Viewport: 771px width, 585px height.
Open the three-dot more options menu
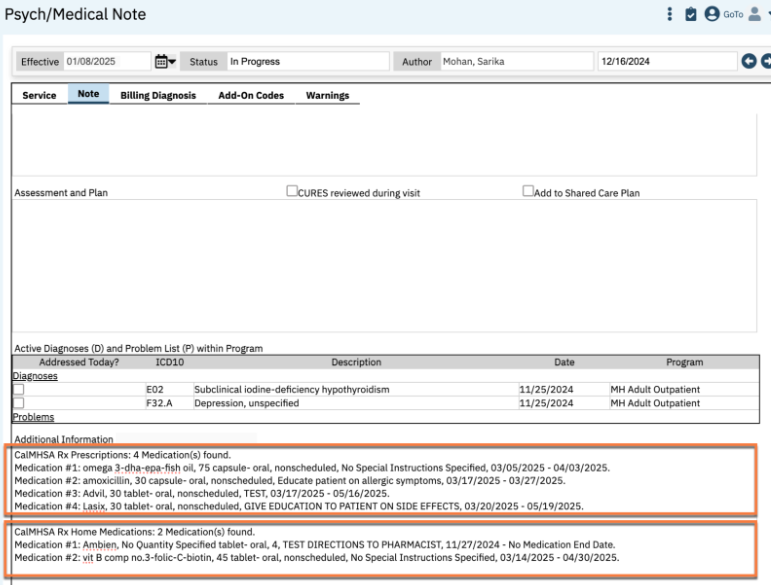tap(669, 14)
